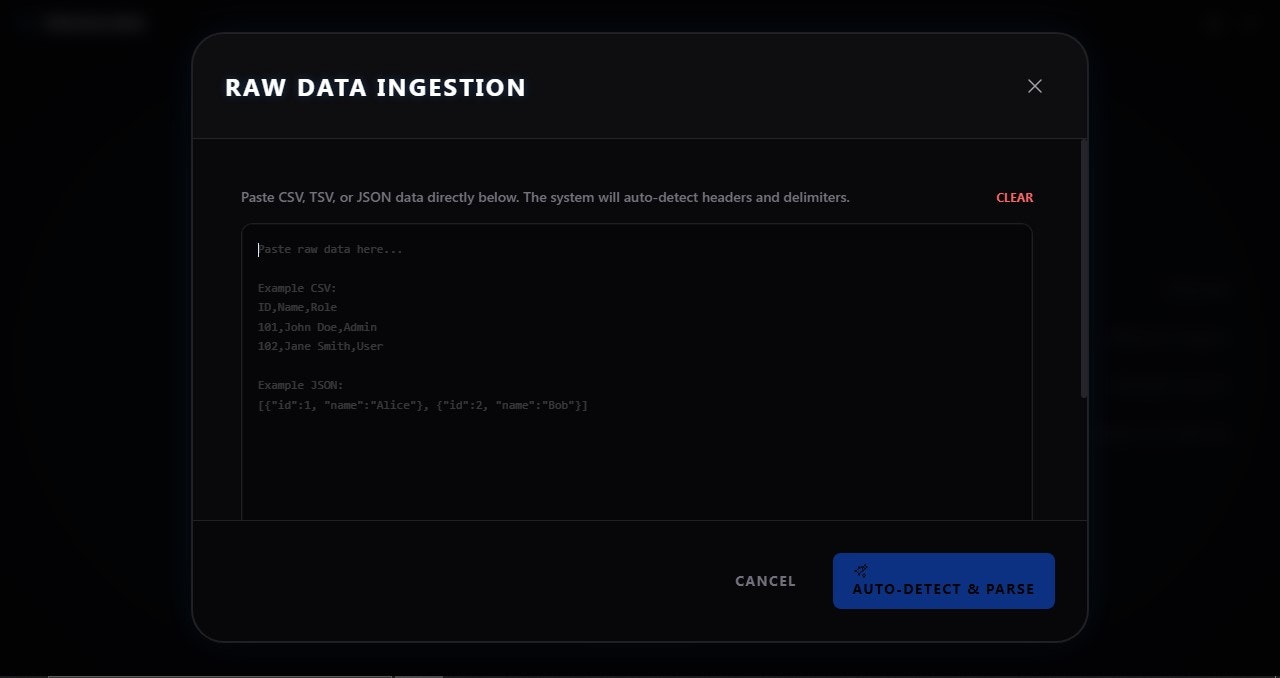Select the RAW DATA INGESTION title text
This screenshot has width=1280, height=678.
point(375,87)
